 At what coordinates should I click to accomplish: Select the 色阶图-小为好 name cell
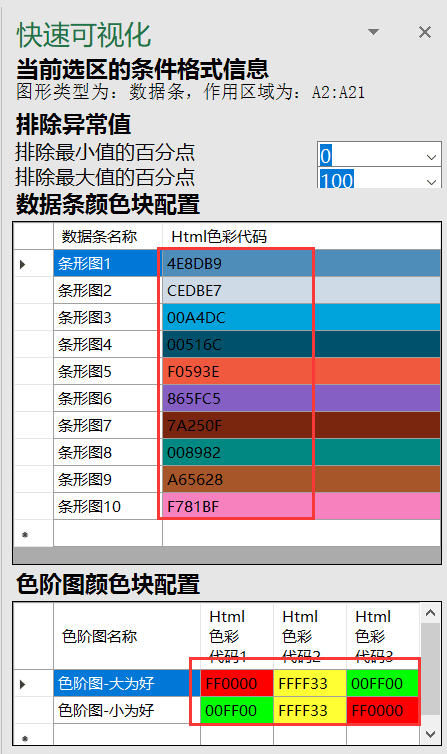pos(127,710)
